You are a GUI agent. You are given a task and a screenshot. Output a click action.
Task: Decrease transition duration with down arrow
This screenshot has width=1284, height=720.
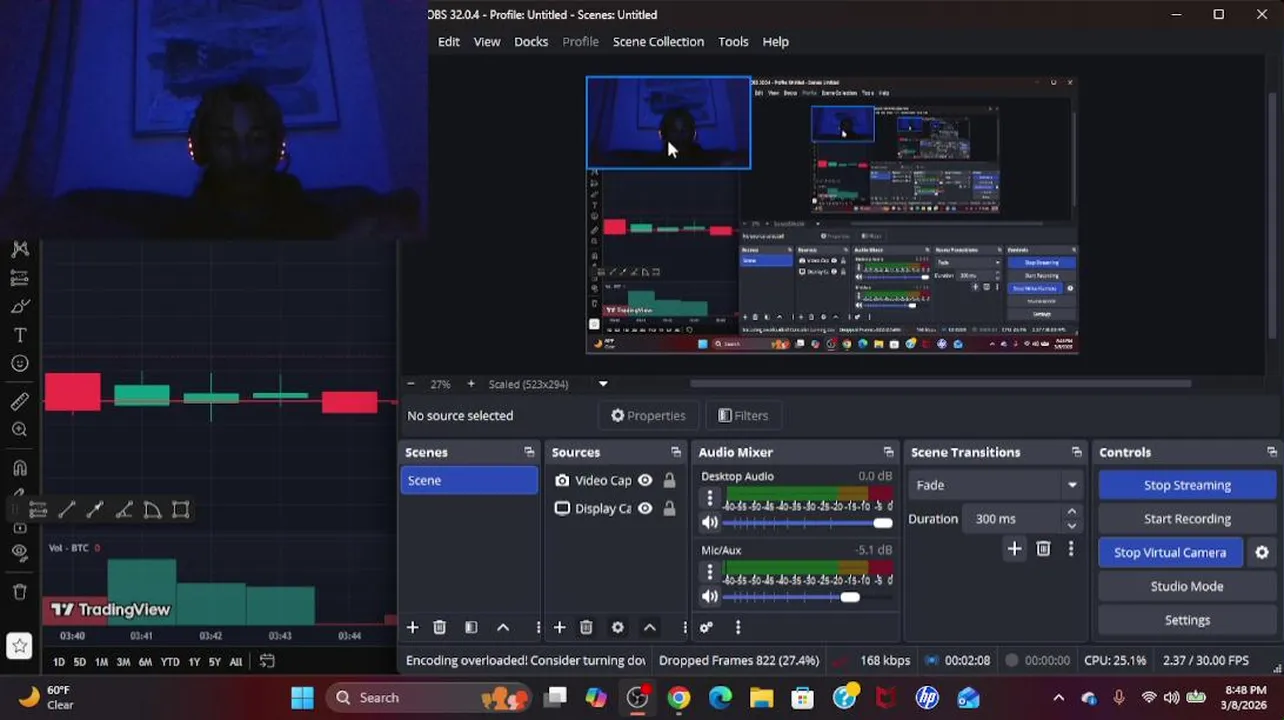(x=1072, y=526)
